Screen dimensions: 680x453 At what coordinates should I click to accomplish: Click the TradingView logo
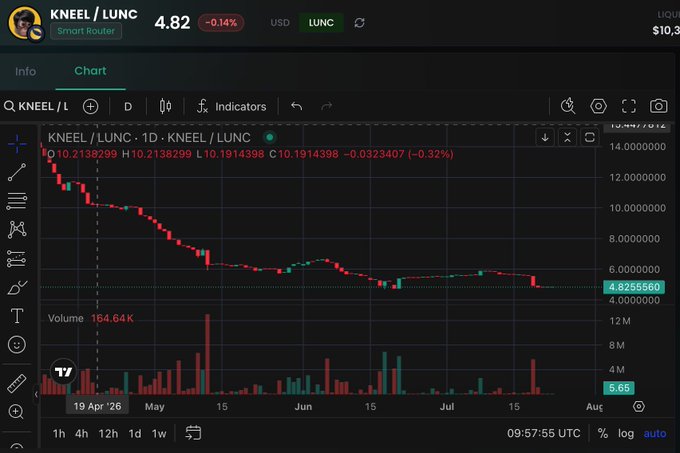coord(63,372)
